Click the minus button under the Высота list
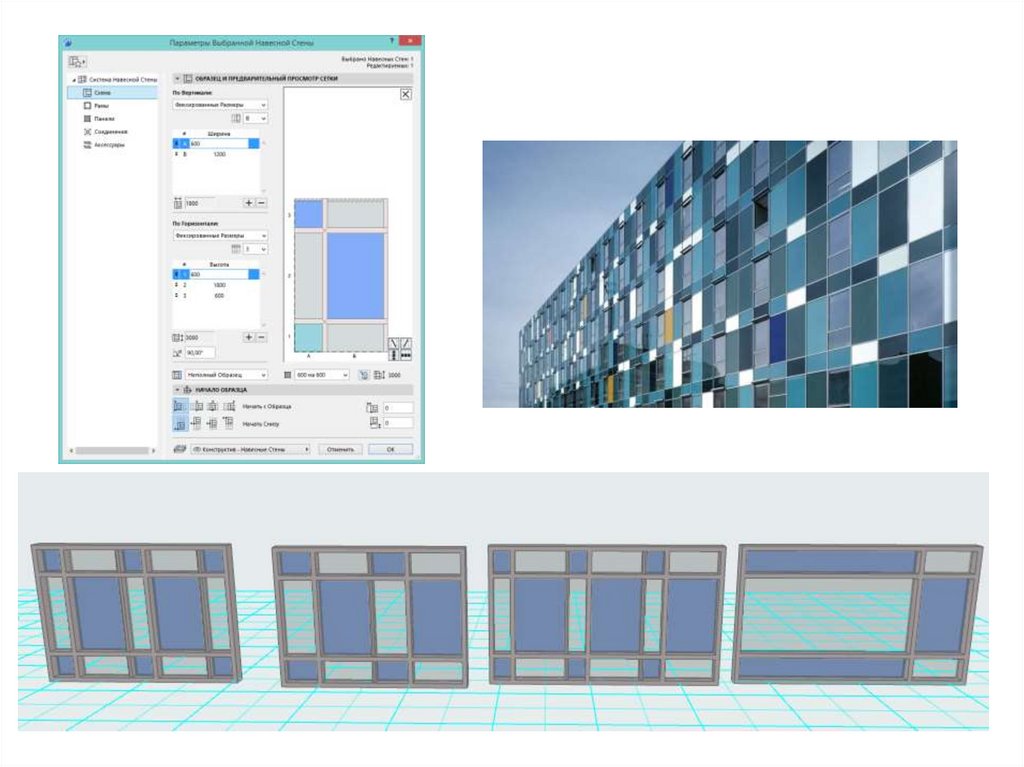This screenshot has width=1024, height=767. [x=261, y=338]
